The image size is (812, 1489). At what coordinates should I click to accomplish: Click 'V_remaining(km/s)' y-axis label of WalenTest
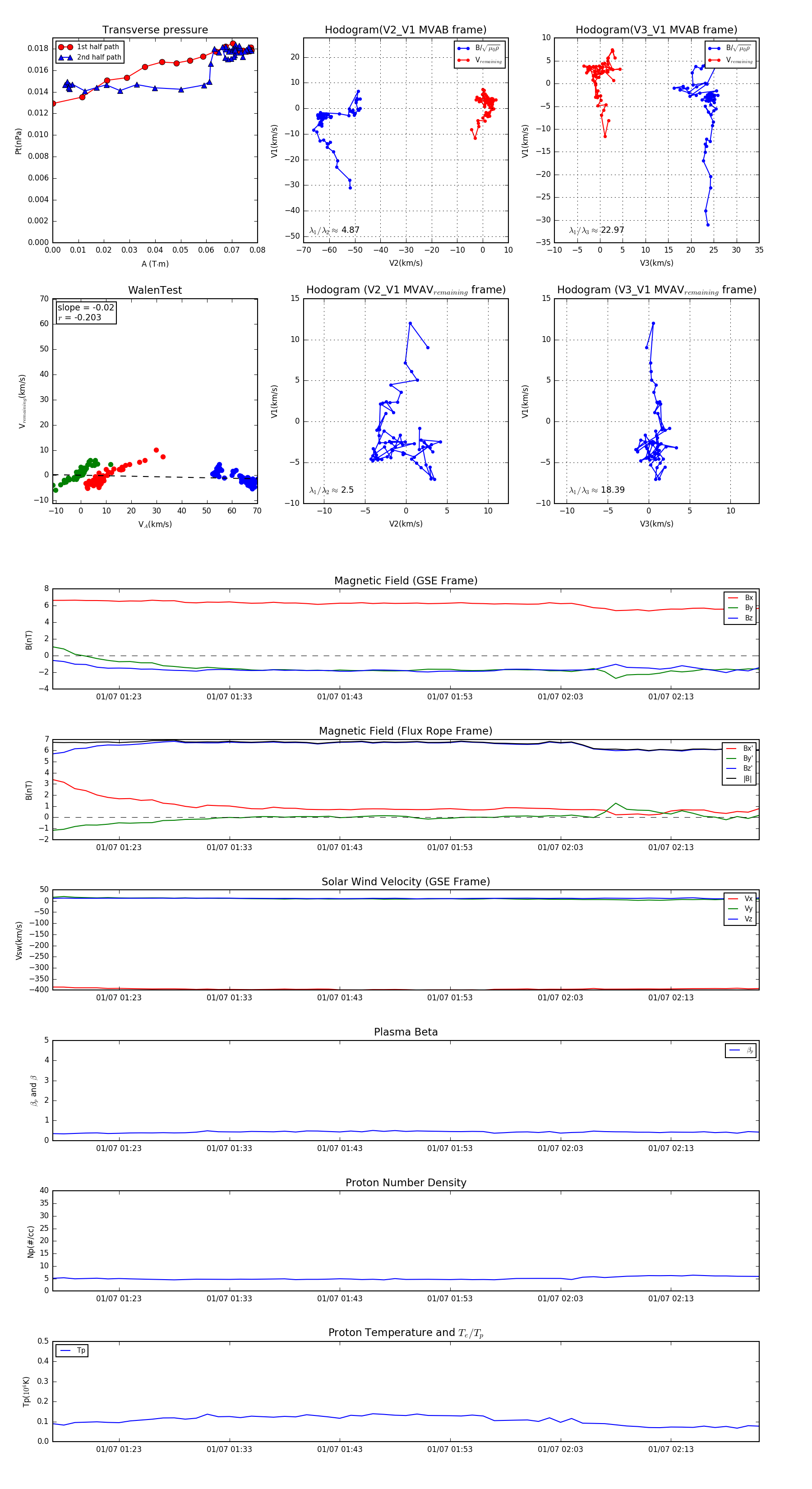coord(23,401)
